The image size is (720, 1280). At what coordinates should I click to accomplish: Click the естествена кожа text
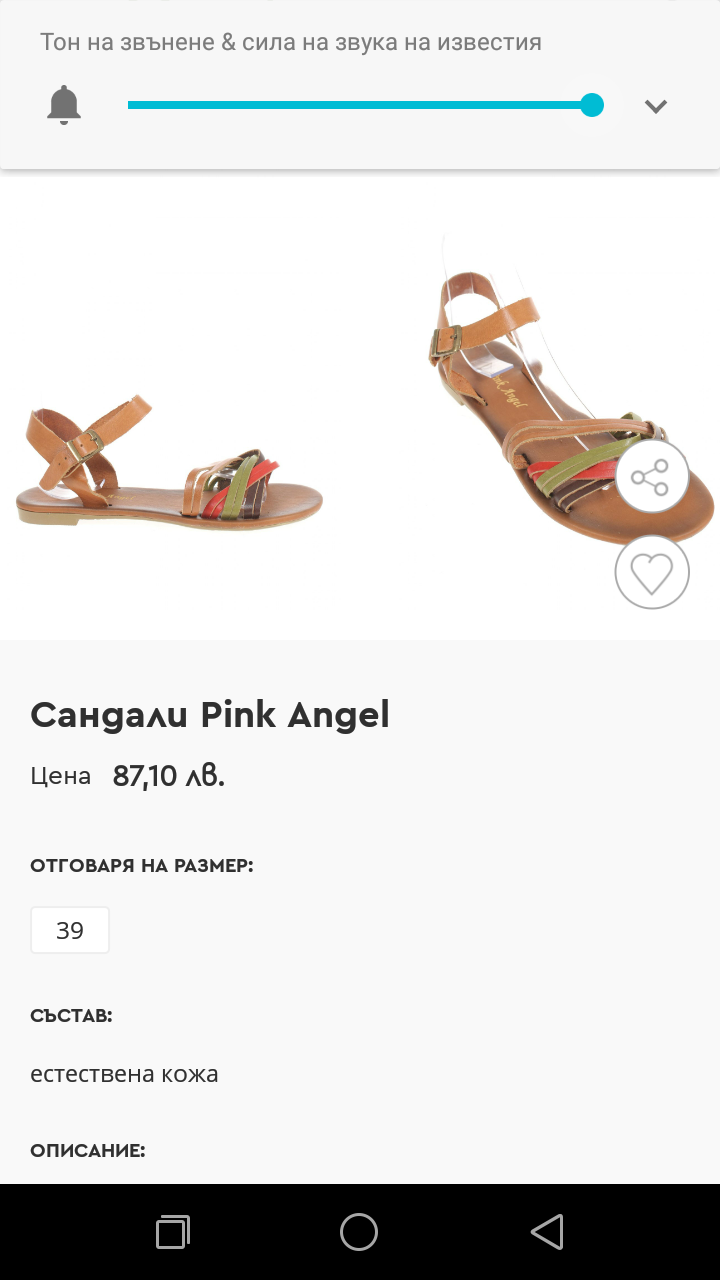(x=124, y=1074)
